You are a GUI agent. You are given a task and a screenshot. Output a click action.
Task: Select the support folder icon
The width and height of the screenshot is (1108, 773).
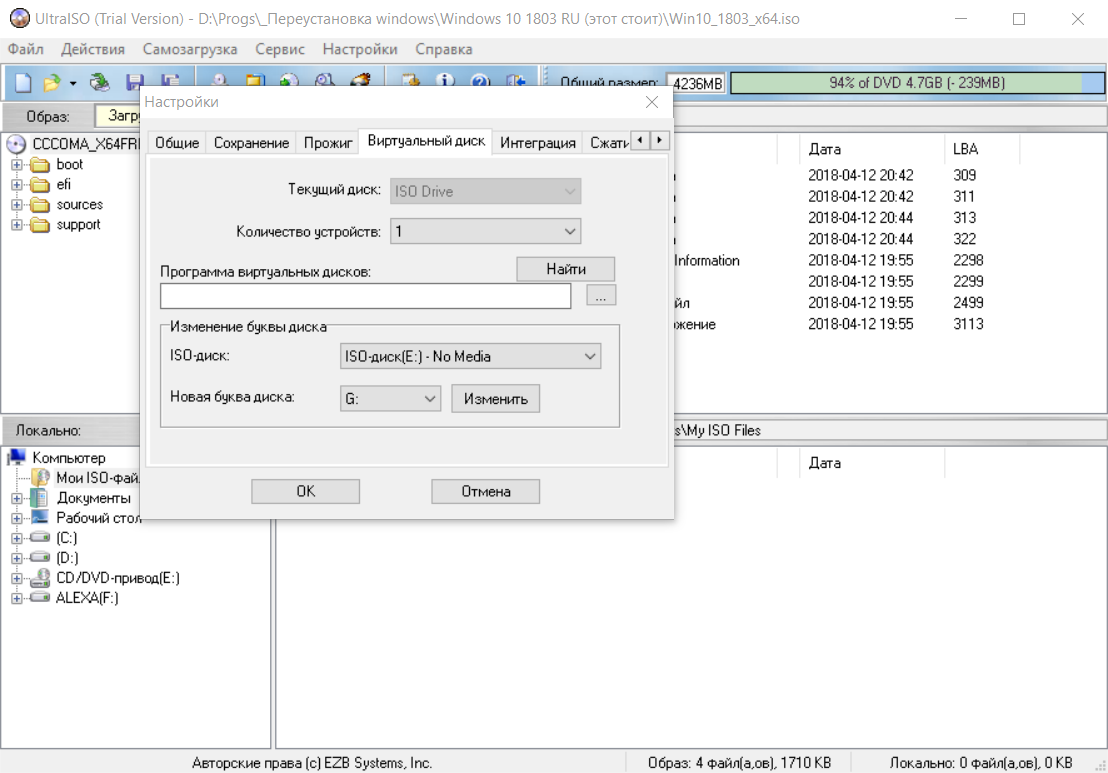click(x=40, y=225)
